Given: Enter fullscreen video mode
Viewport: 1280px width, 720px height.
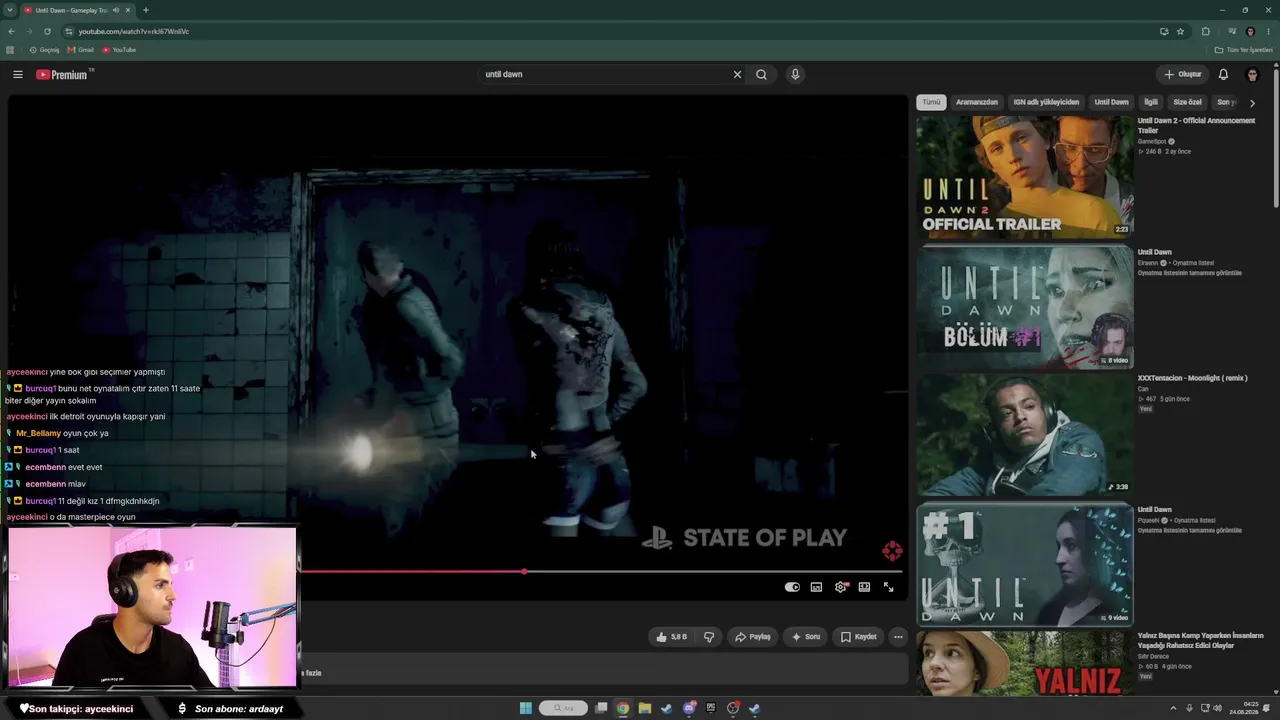Looking at the screenshot, I should 888,587.
